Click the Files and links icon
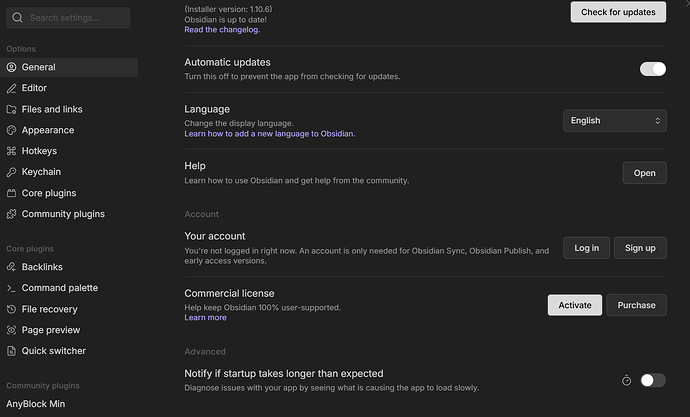The height and width of the screenshot is (417, 690). [12, 109]
